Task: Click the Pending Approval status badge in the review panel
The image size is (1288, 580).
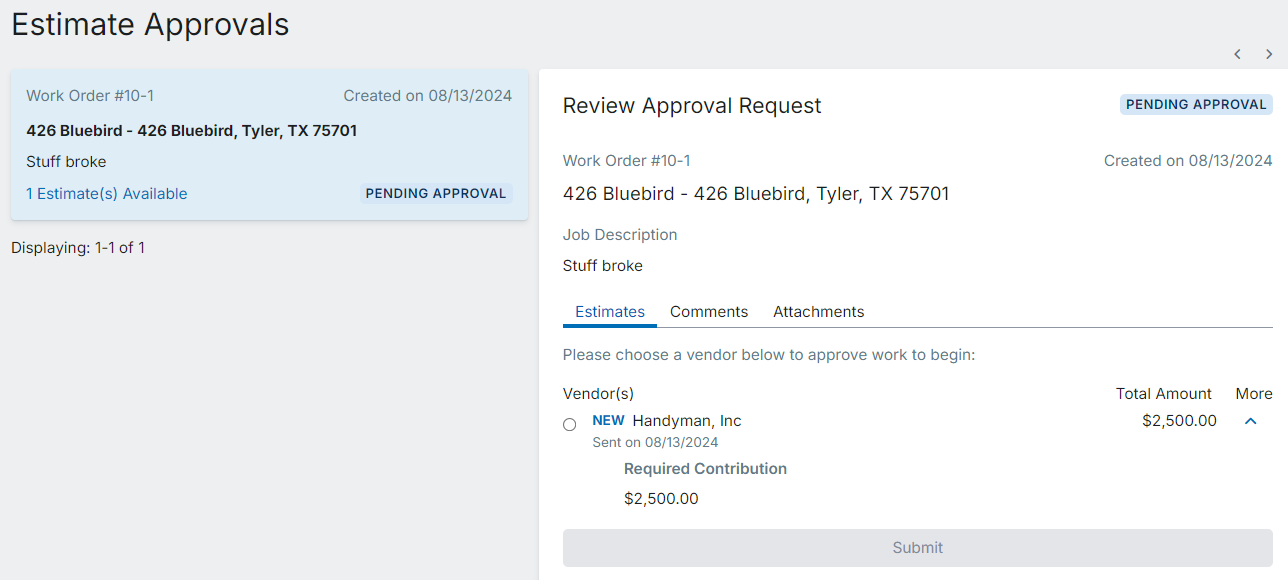Action: pos(1196,105)
